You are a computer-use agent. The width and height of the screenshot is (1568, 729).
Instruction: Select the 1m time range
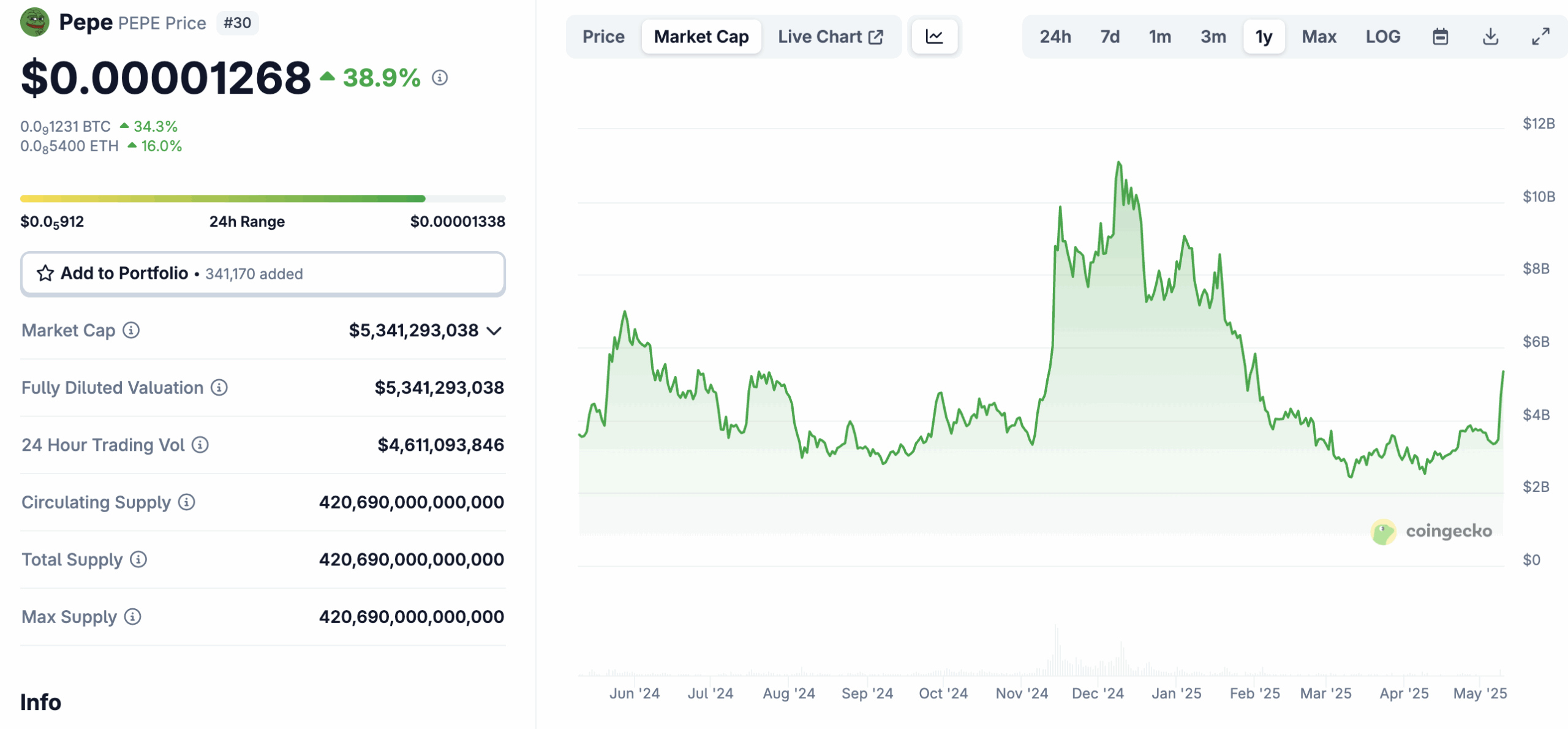(x=1160, y=37)
